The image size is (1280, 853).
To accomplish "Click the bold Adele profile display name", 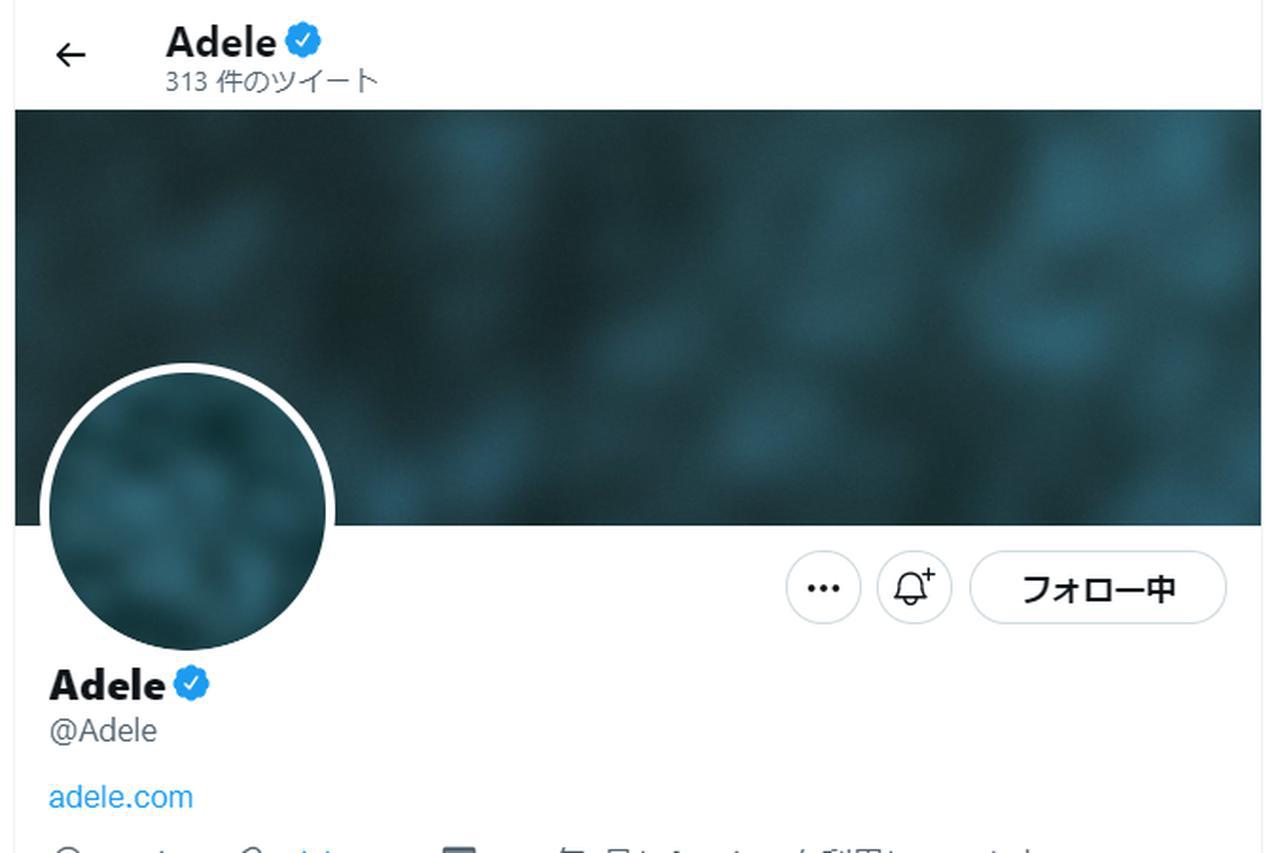I will tap(107, 685).
